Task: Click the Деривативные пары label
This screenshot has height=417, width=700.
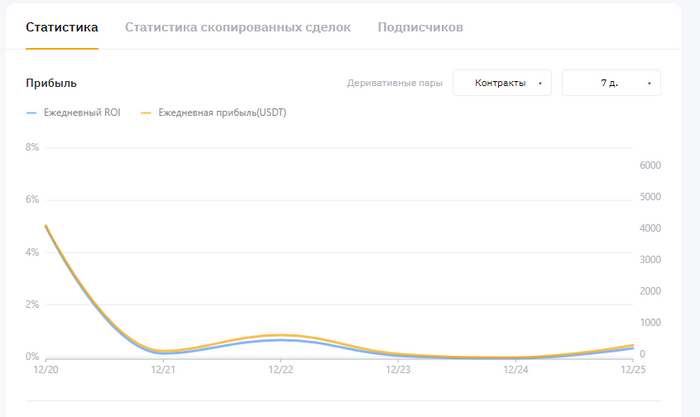Action: pyautogui.click(x=394, y=83)
